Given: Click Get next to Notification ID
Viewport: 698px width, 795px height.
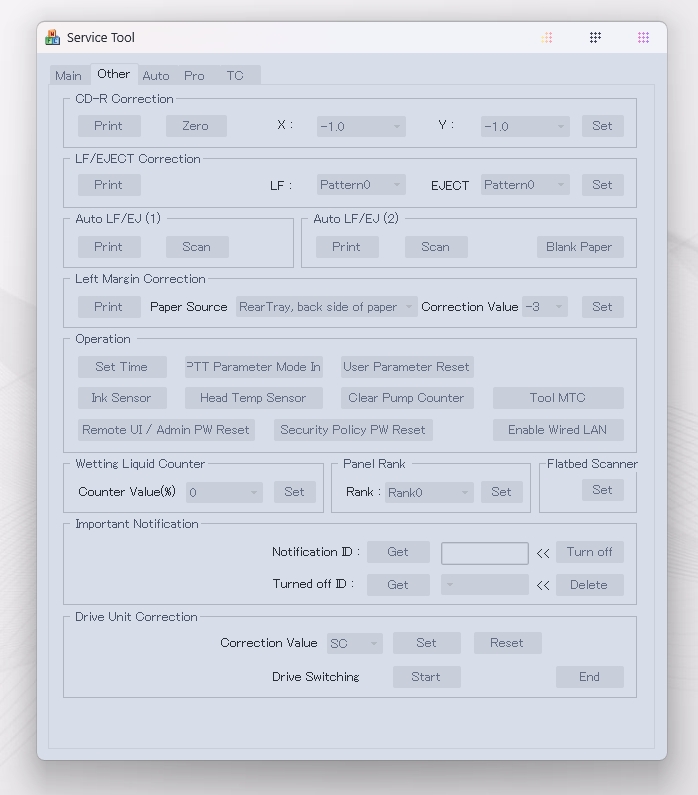Looking at the screenshot, I should (x=398, y=552).
